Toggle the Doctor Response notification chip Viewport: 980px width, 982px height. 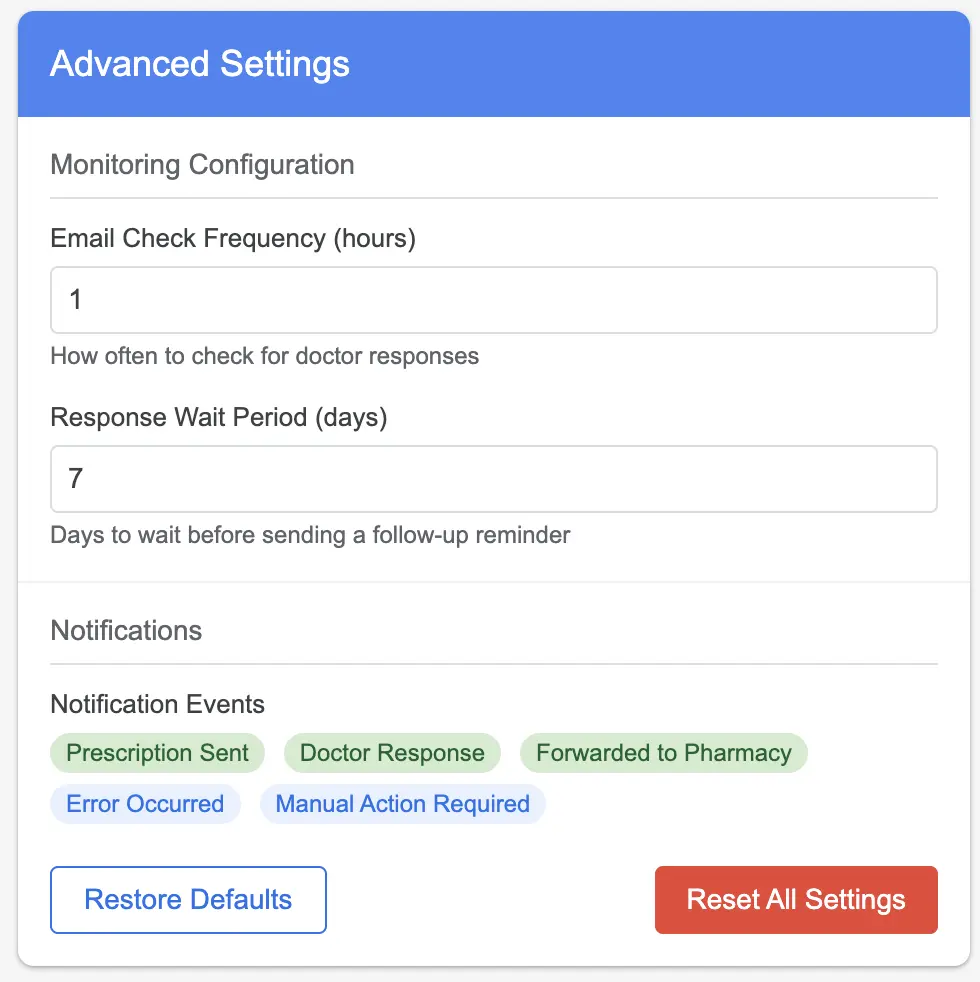pos(392,753)
